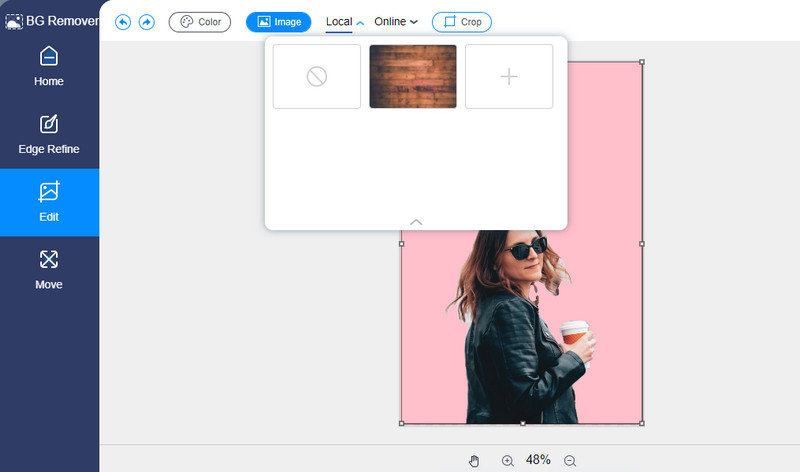800x472 pixels.
Task: Click the top-right crop handle of the image
Action: click(641, 62)
